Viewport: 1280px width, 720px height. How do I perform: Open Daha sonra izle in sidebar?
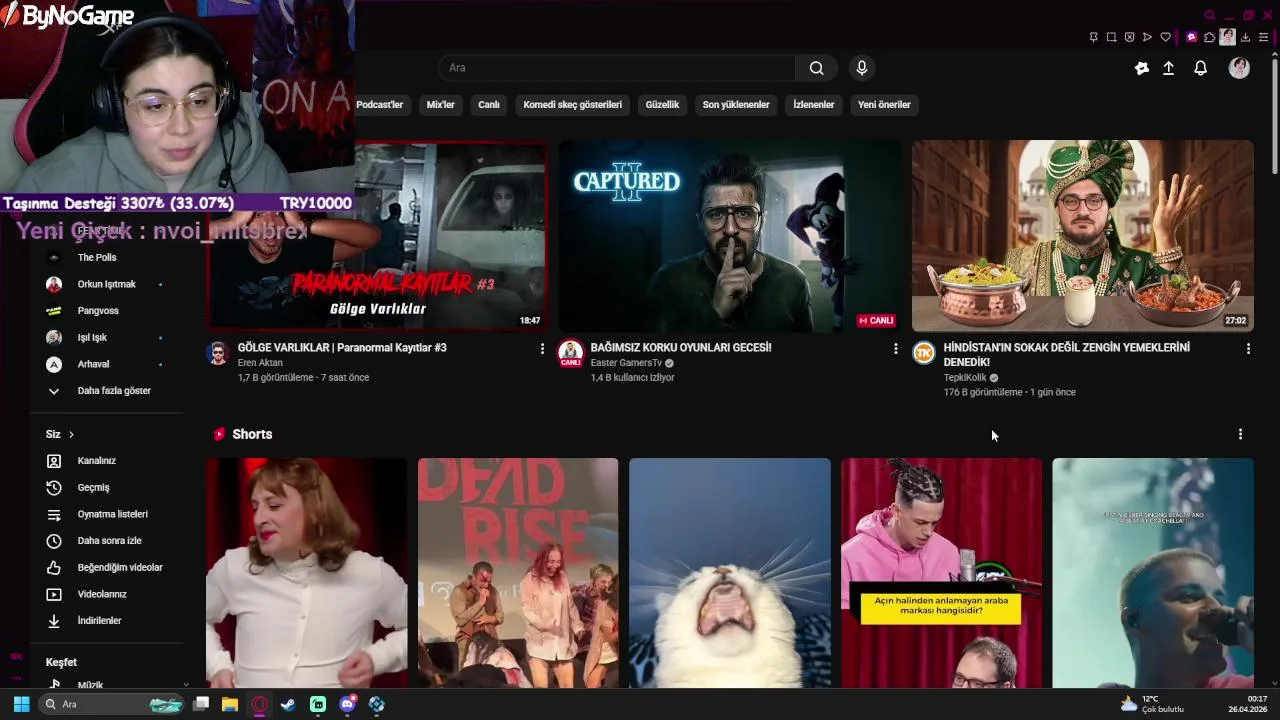click(x=108, y=541)
